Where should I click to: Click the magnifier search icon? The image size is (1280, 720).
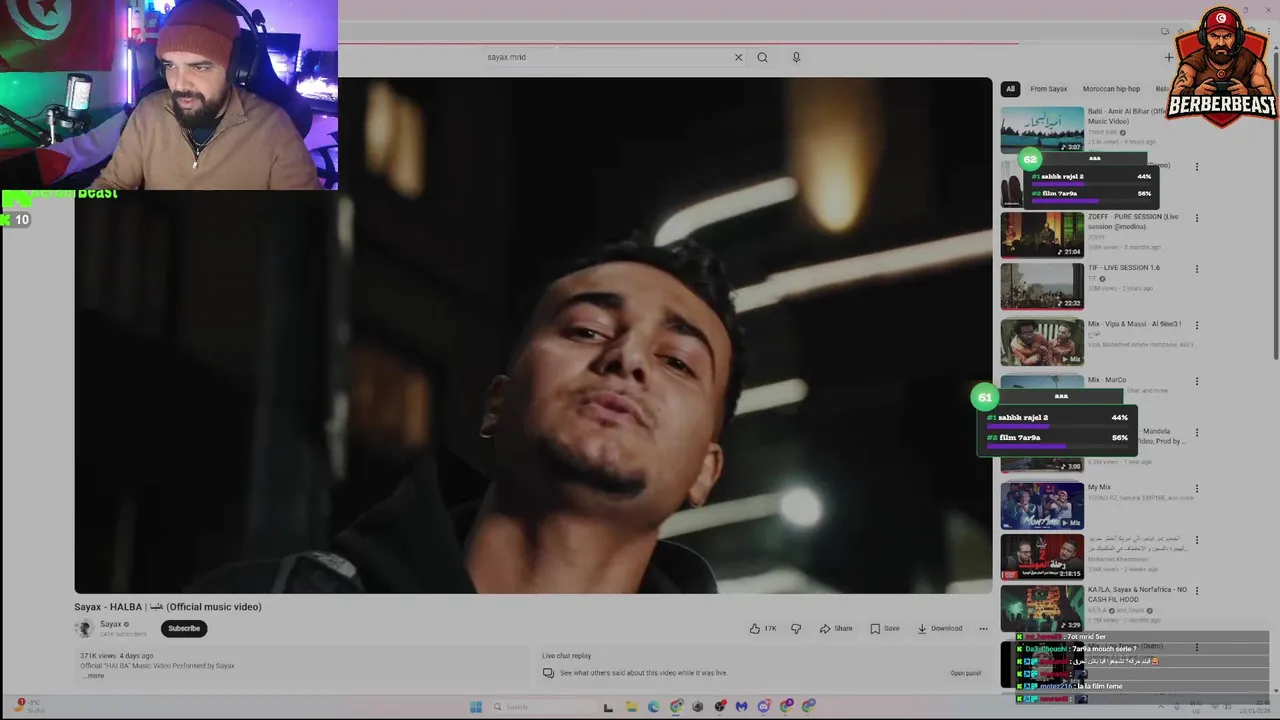click(762, 57)
